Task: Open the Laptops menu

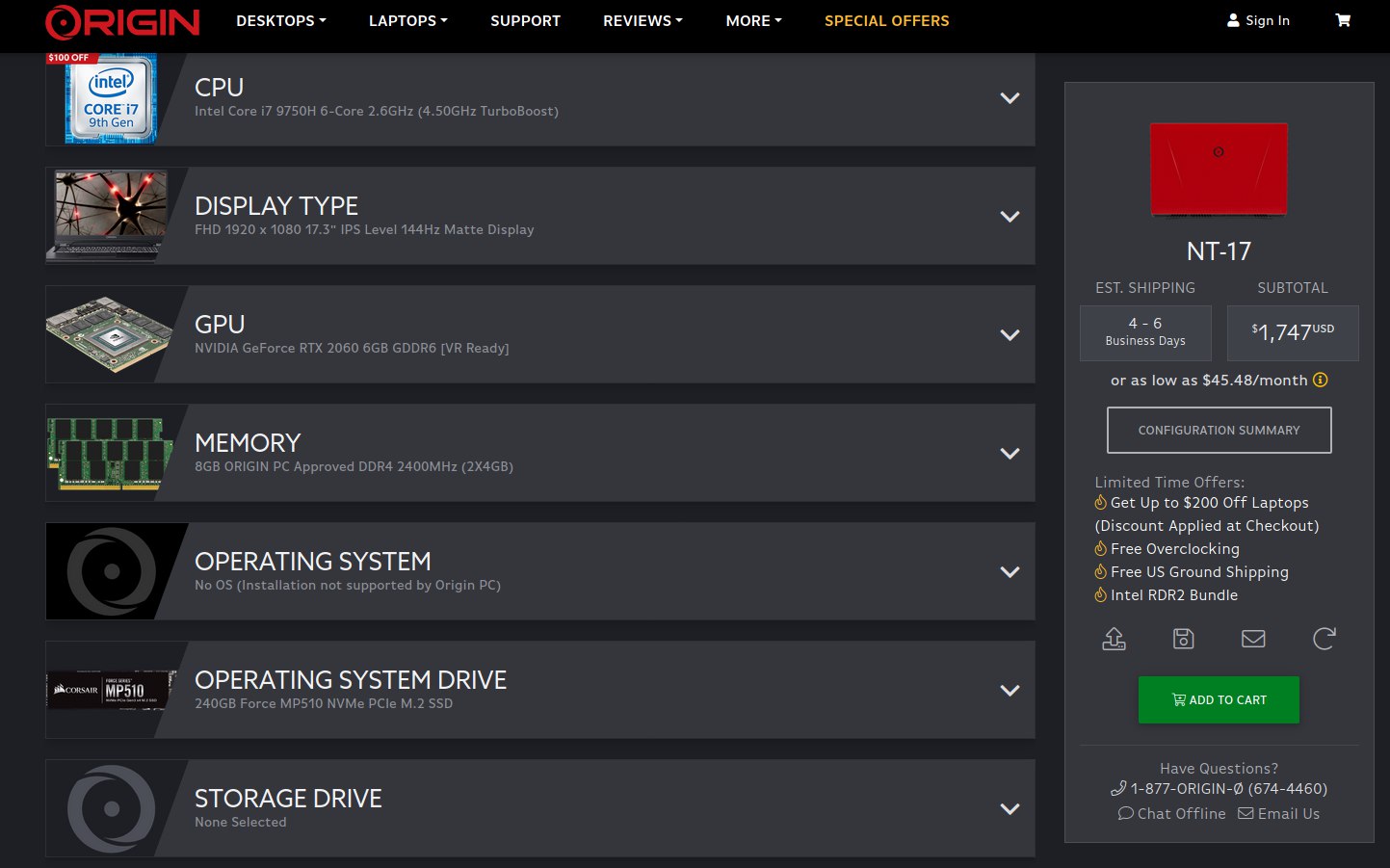Action: click(x=408, y=20)
